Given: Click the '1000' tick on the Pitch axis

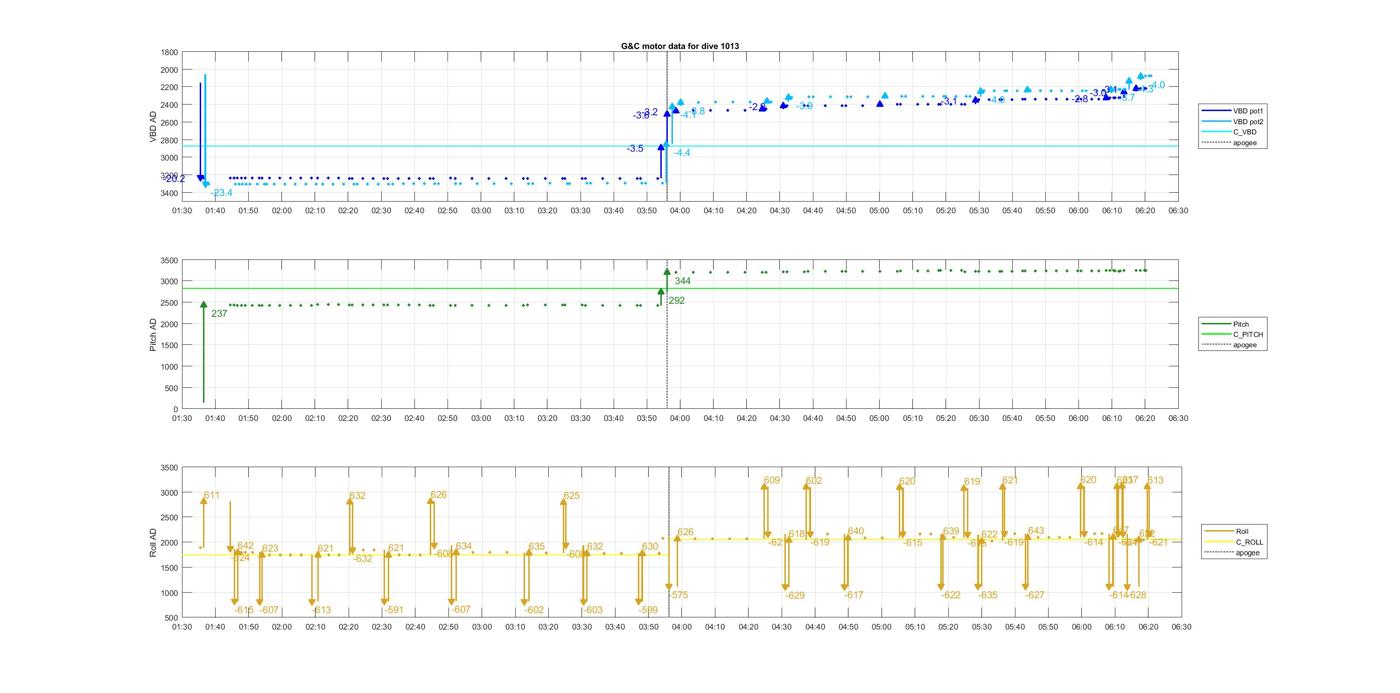Looking at the screenshot, I should pyautogui.click(x=169, y=367).
